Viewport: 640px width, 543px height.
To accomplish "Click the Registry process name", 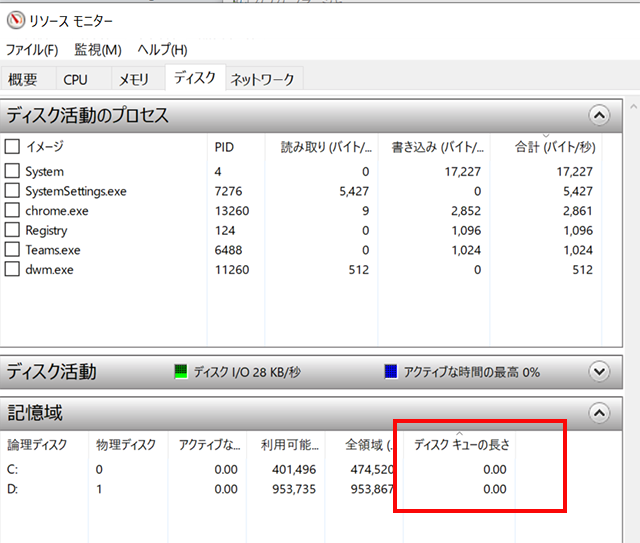I will tap(46, 231).
